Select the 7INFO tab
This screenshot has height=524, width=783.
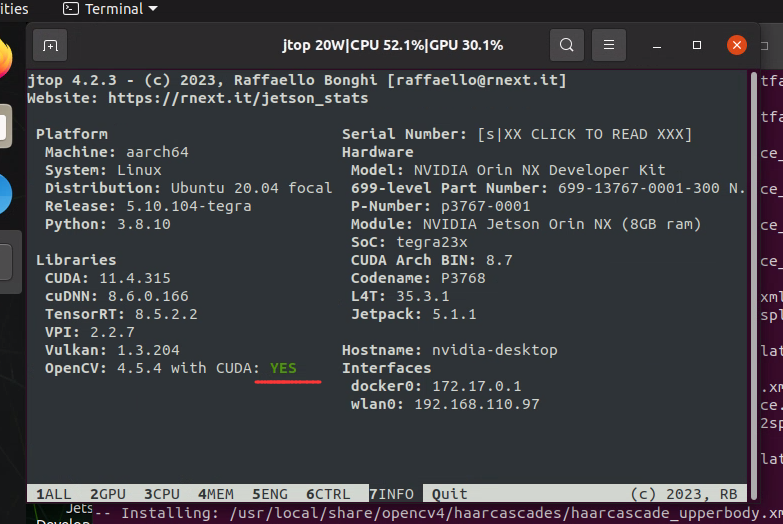coord(392,494)
